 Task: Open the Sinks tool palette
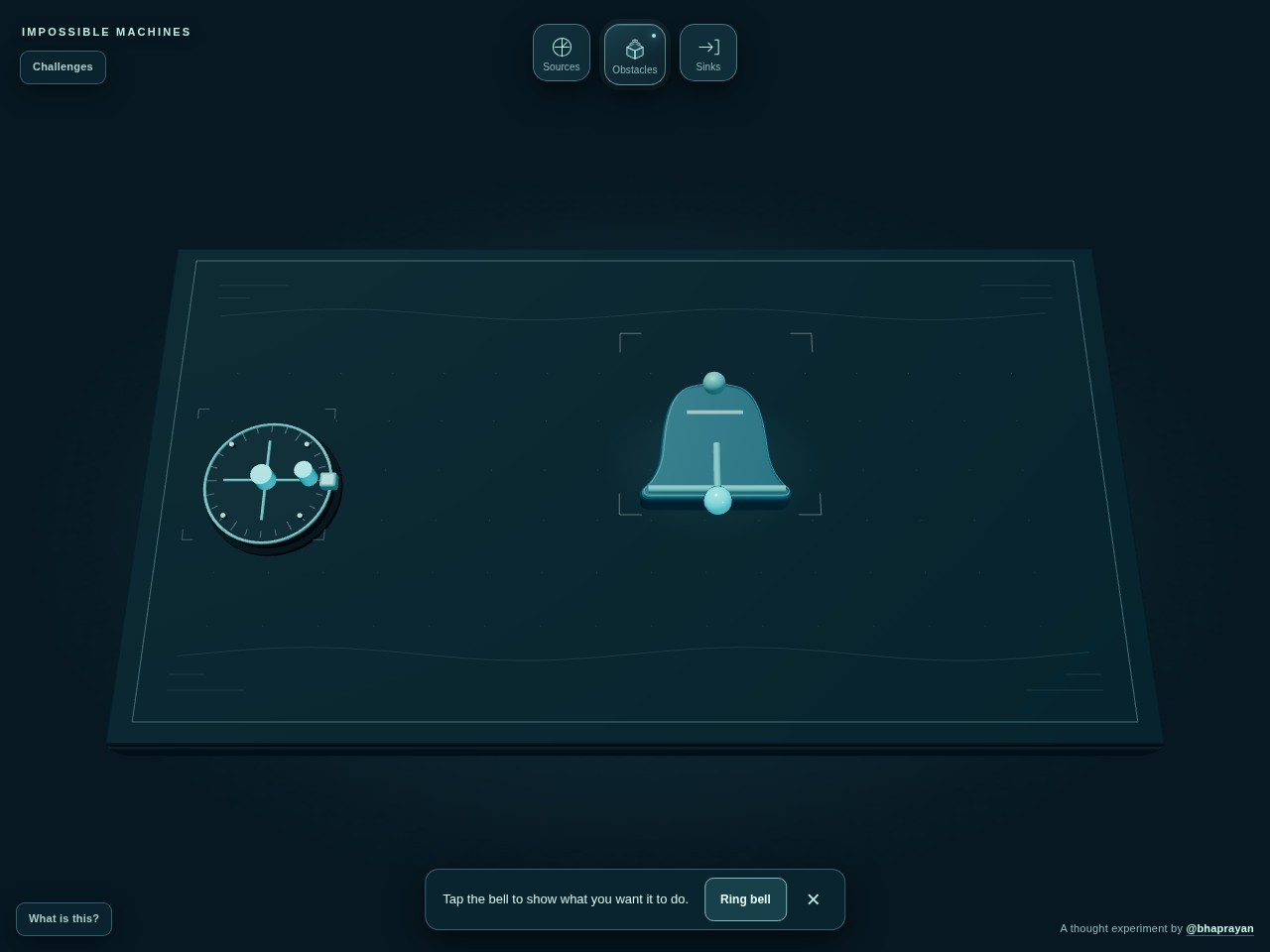pyautogui.click(x=708, y=53)
